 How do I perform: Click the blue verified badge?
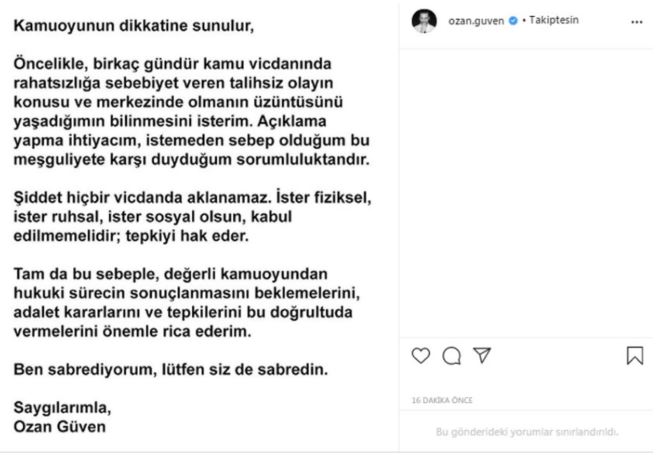[x=513, y=20]
